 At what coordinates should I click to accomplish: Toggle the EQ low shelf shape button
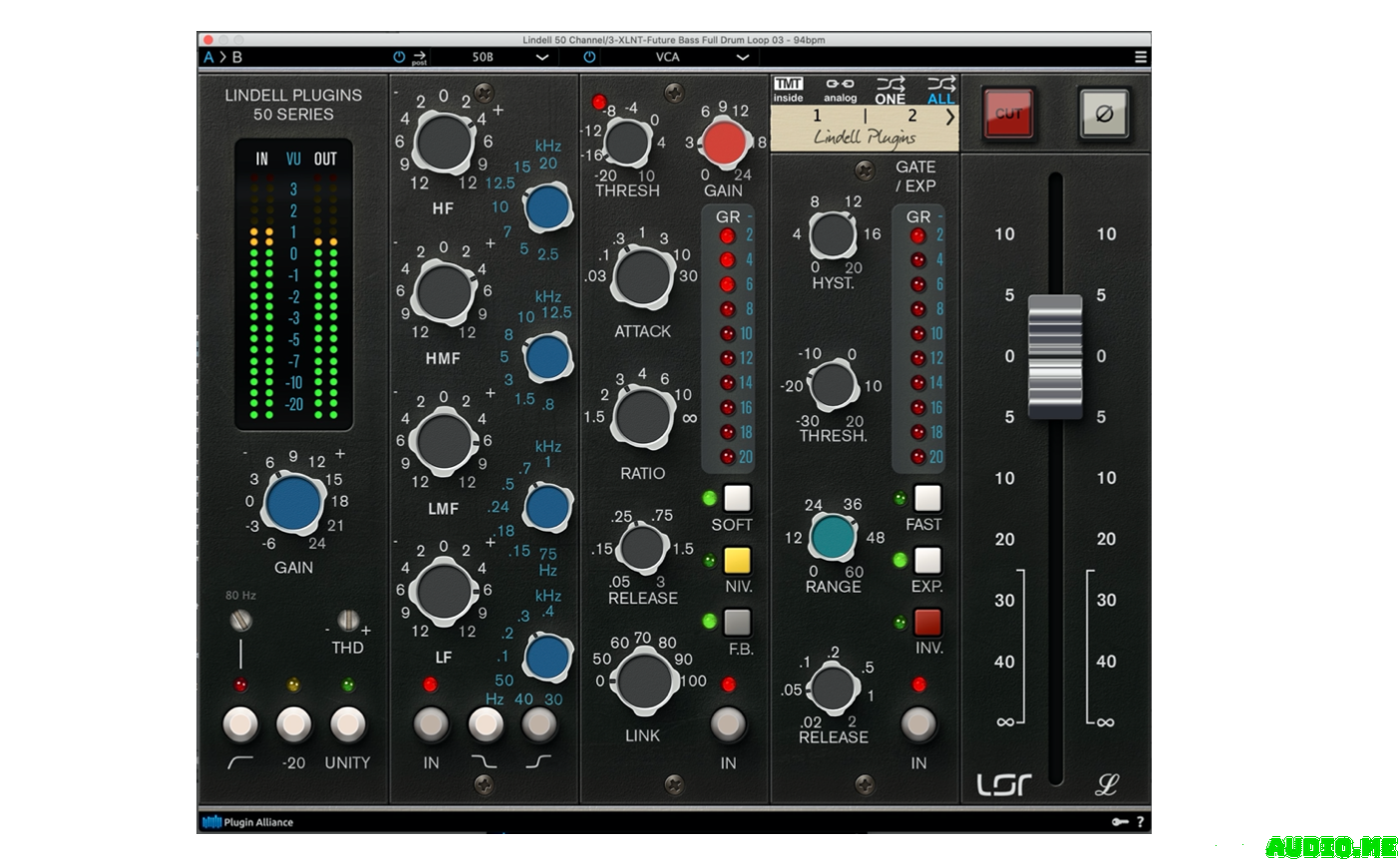pos(486,724)
